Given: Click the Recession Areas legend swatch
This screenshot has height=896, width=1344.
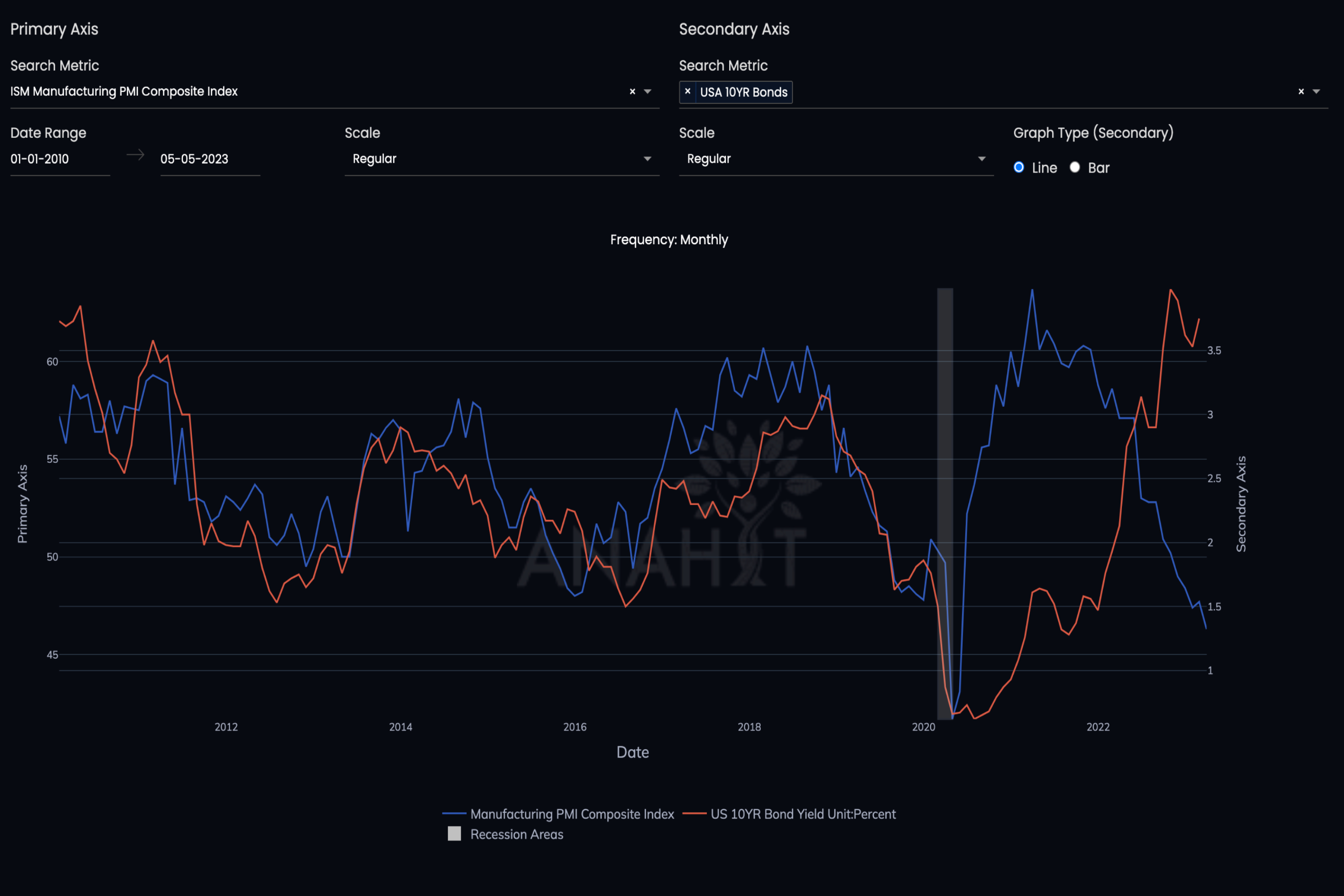Looking at the screenshot, I should (x=454, y=834).
